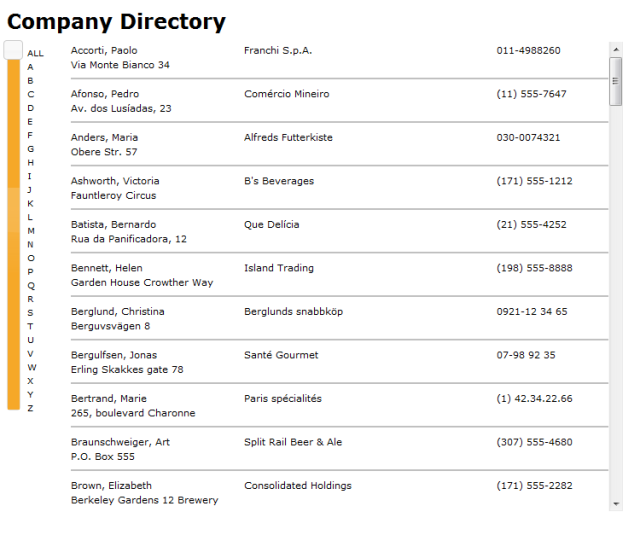Click the scrollbar up arrow
640x541 pixels.
[x=616, y=49]
